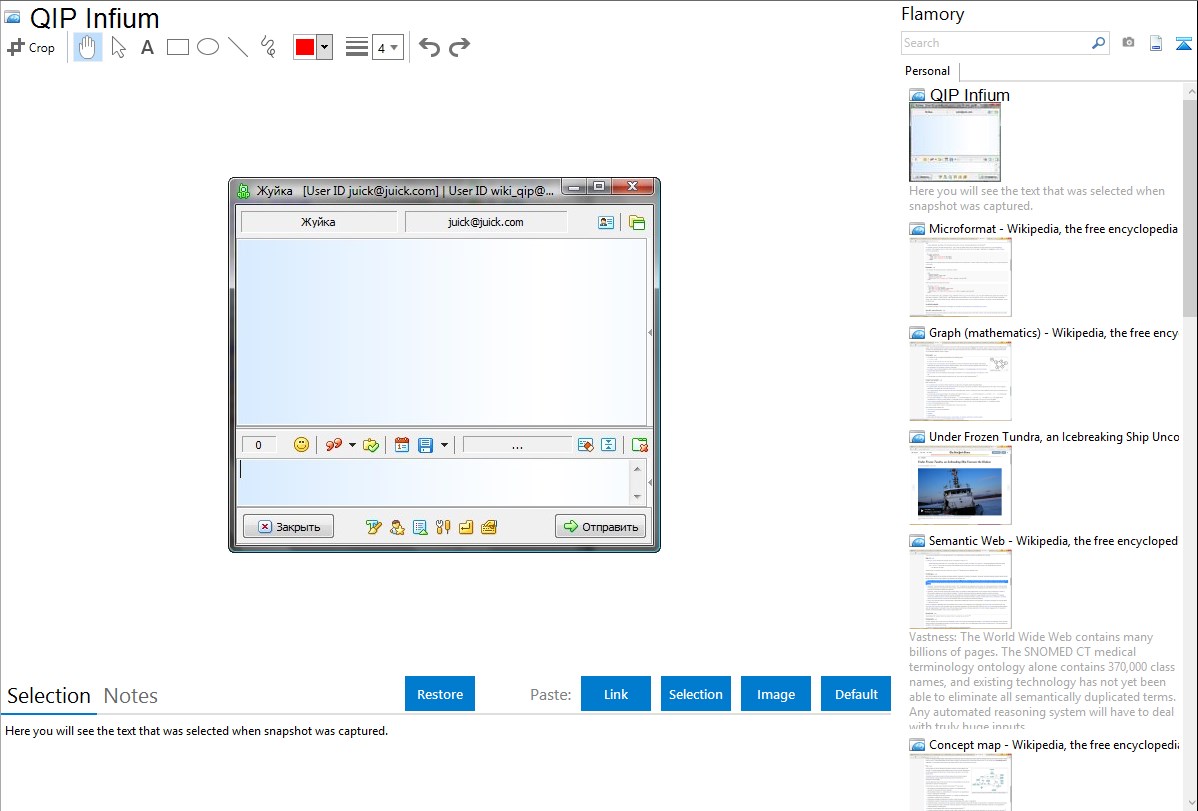The height and width of the screenshot is (811, 1198).
Task: Click the Concept map snapshot title
Action: 1054,744
